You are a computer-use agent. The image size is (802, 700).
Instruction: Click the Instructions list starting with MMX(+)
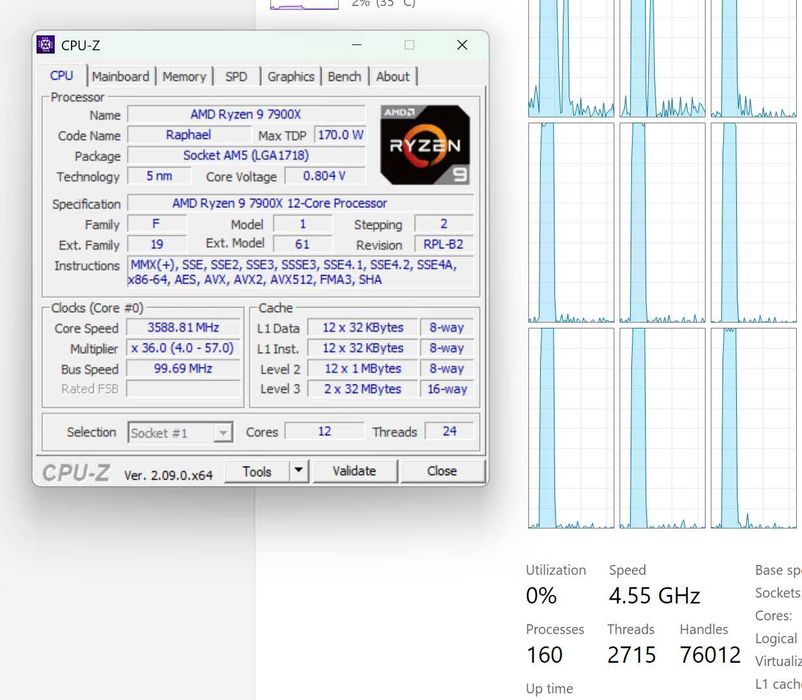click(x=300, y=272)
